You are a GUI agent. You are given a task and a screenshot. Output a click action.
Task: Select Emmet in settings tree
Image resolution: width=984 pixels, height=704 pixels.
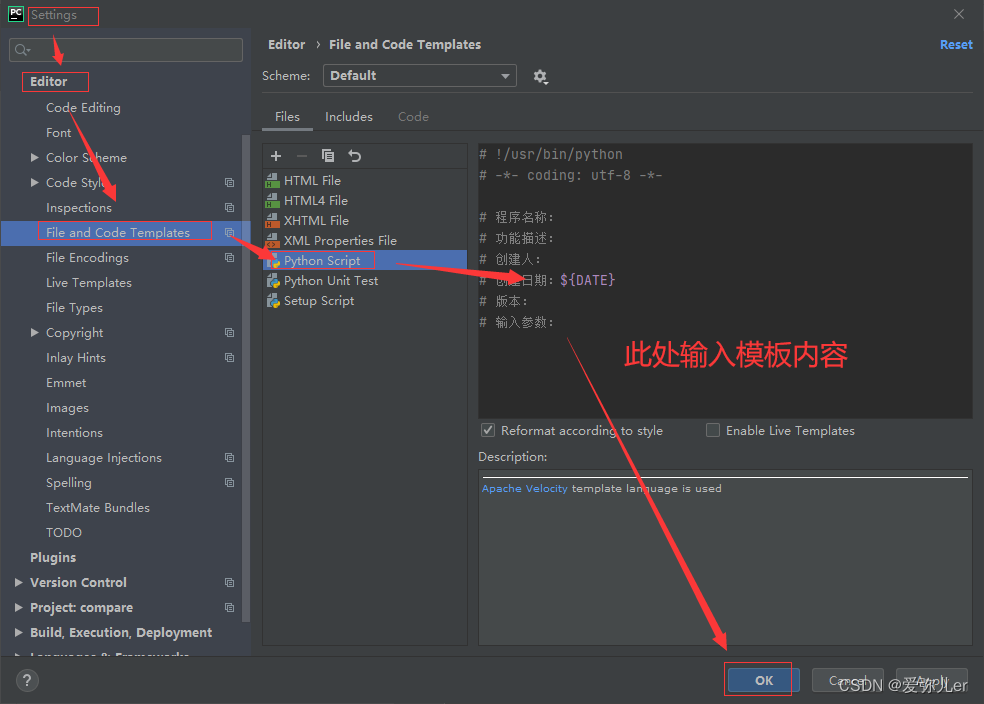point(66,383)
